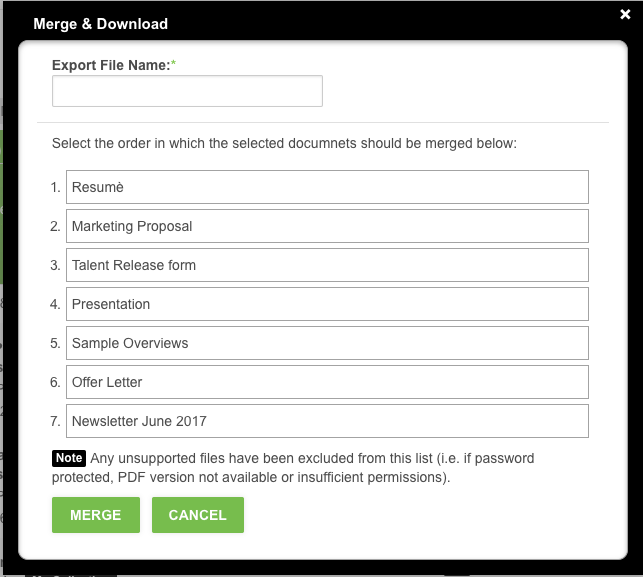
Task: Select the Talent Release form row
Action: [327, 265]
